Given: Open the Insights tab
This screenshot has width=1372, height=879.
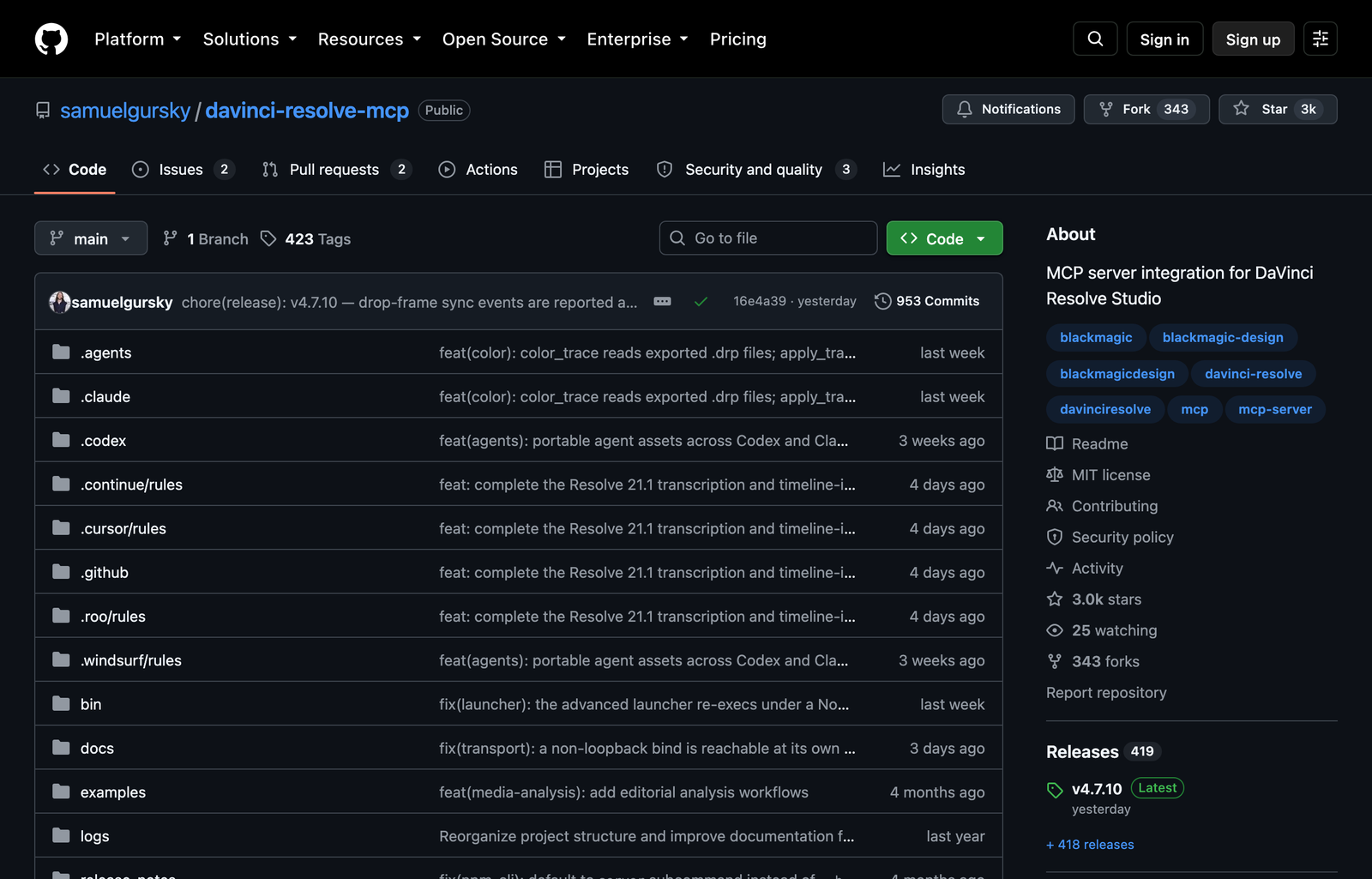Looking at the screenshot, I should [924, 170].
